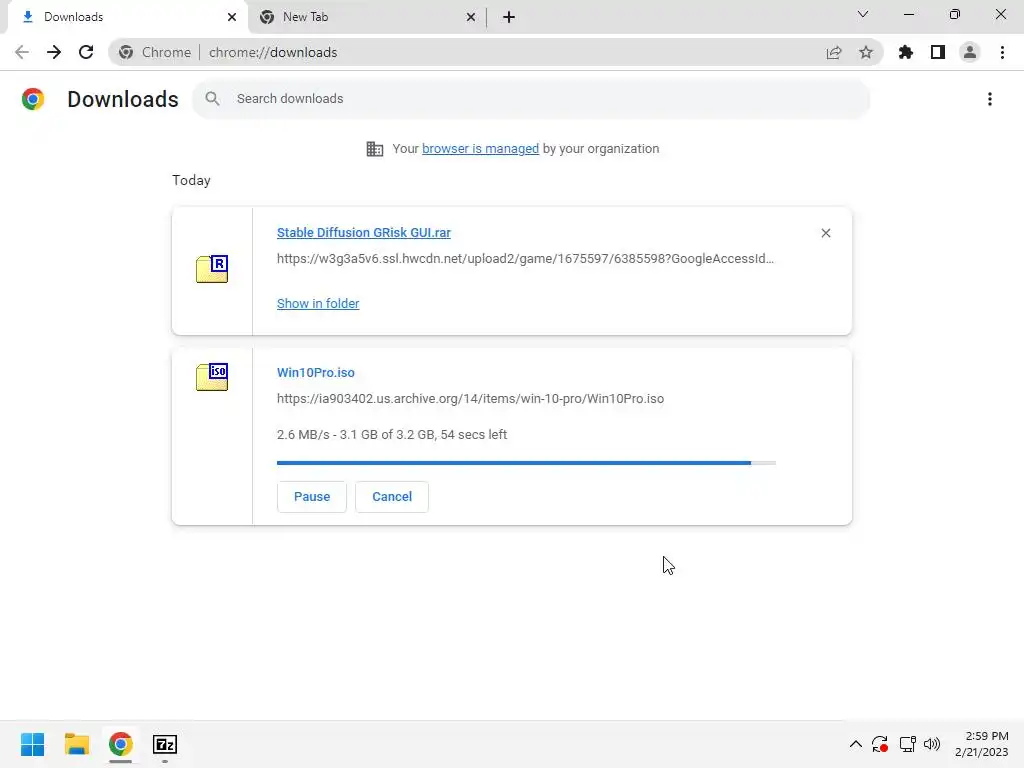The height and width of the screenshot is (768, 1024).
Task: Click the Chrome logo beside Downloads title
Action: [x=33, y=99]
